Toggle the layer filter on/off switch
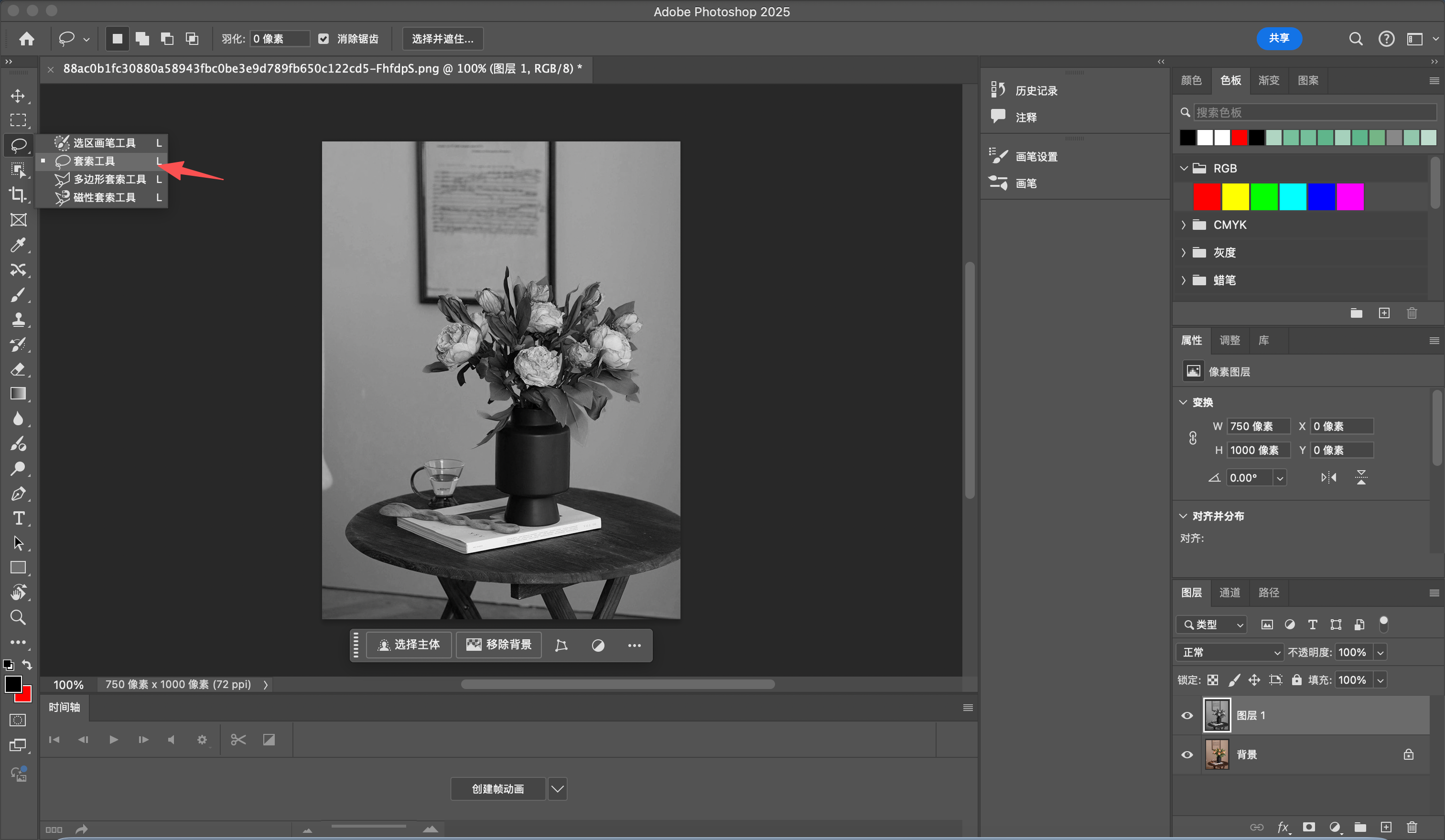1445x840 pixels. pos(1384,624)
